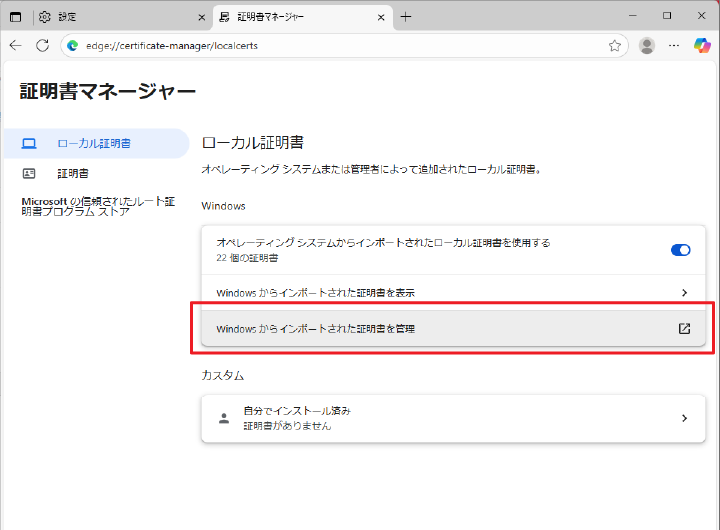Open 証明書 in the sidebar

72,173
